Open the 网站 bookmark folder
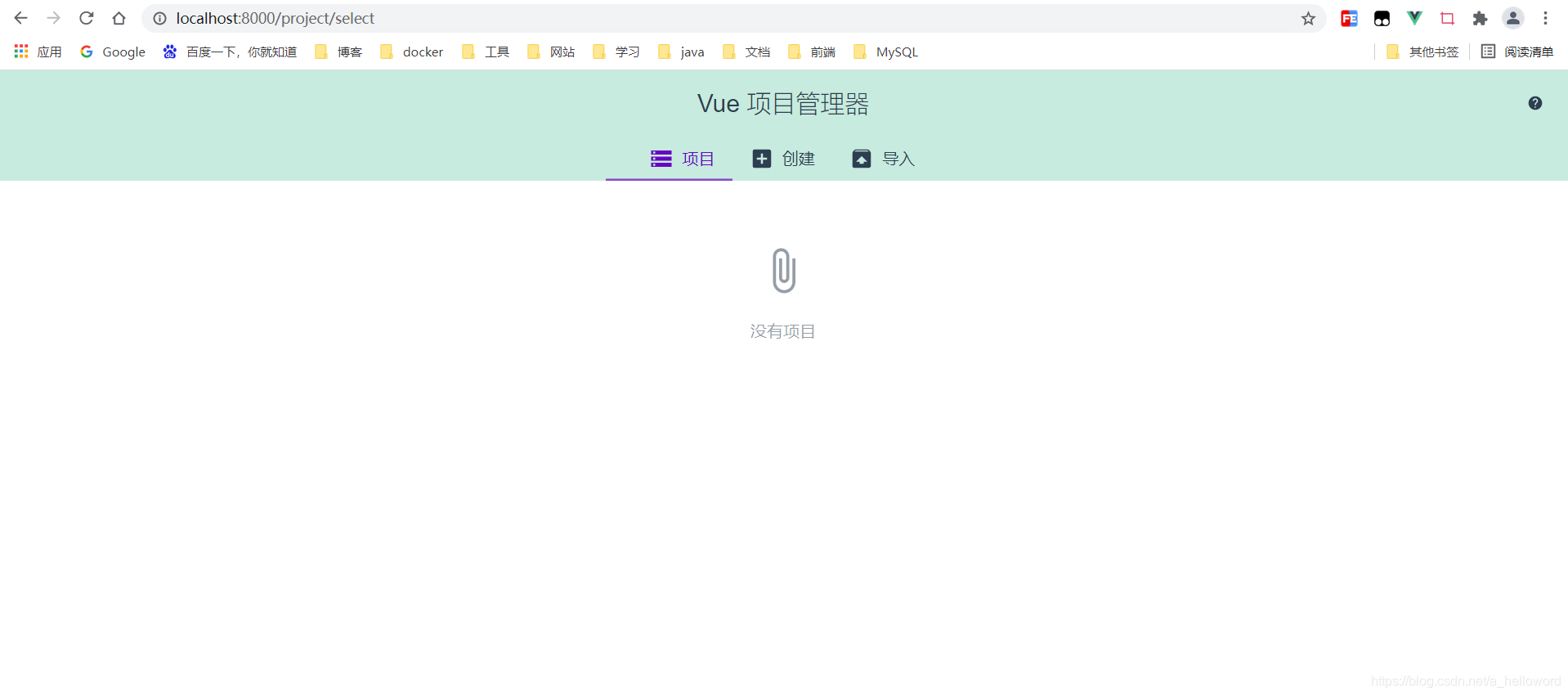This screenshot has height=696, width=1568. click(551, 52)
